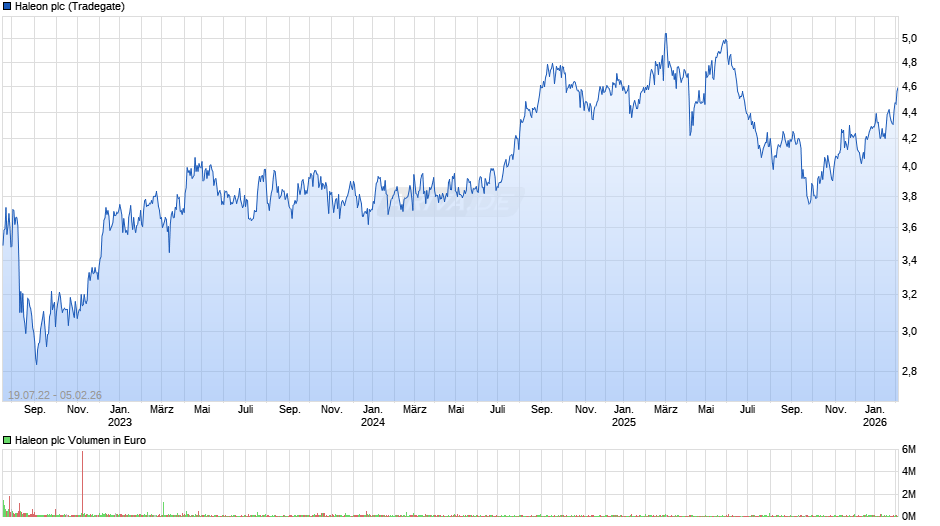Screen dimensions: 940x526
Task: Click the 3,6 price axis label
Action: (909, 227)
